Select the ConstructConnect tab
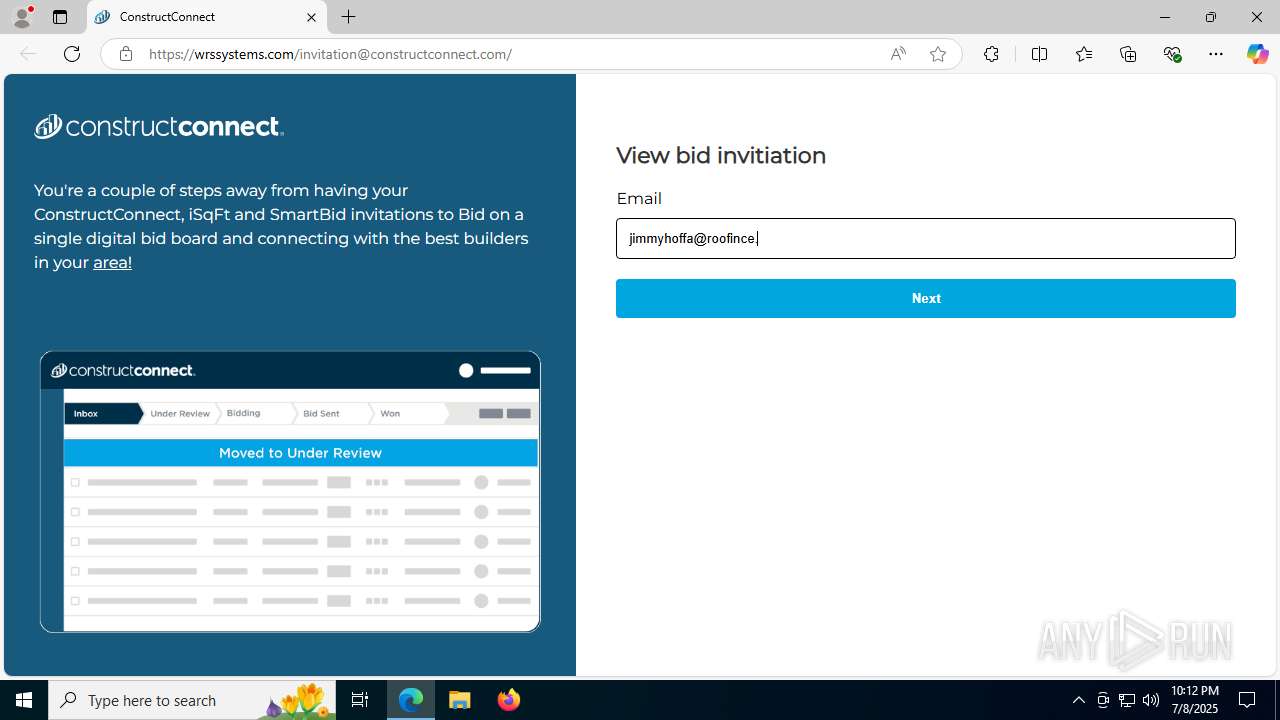Viewport: 1280px width, 720px height. point(206,17)
